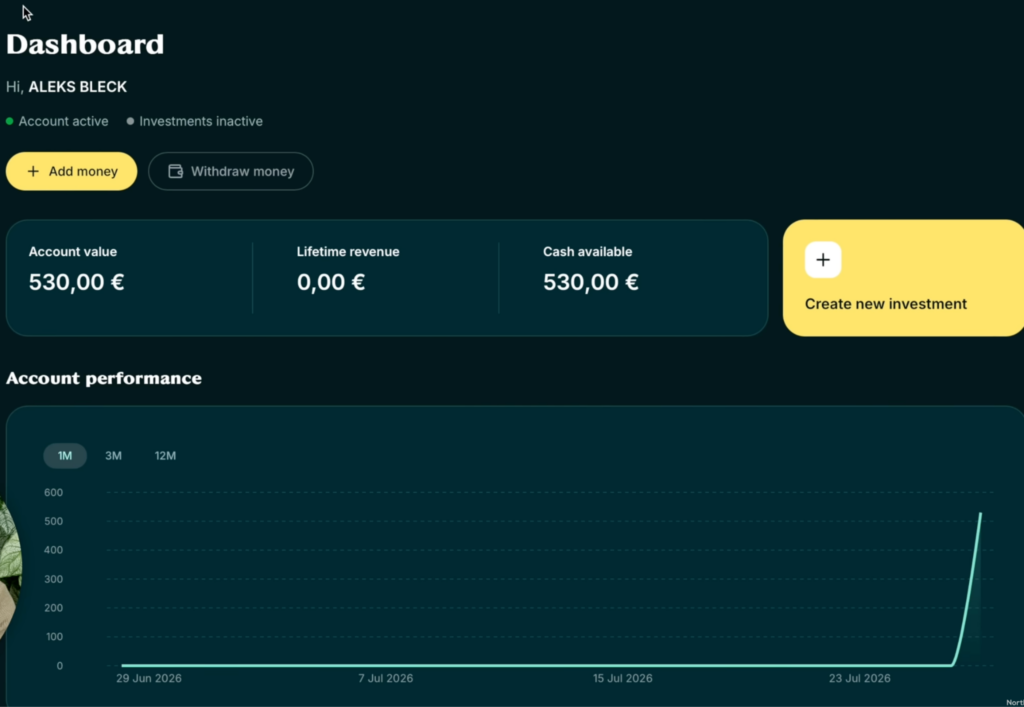Click the Investments inactive status label
Viewport: 1024px width, 707px height.
[x=200, y=121]
